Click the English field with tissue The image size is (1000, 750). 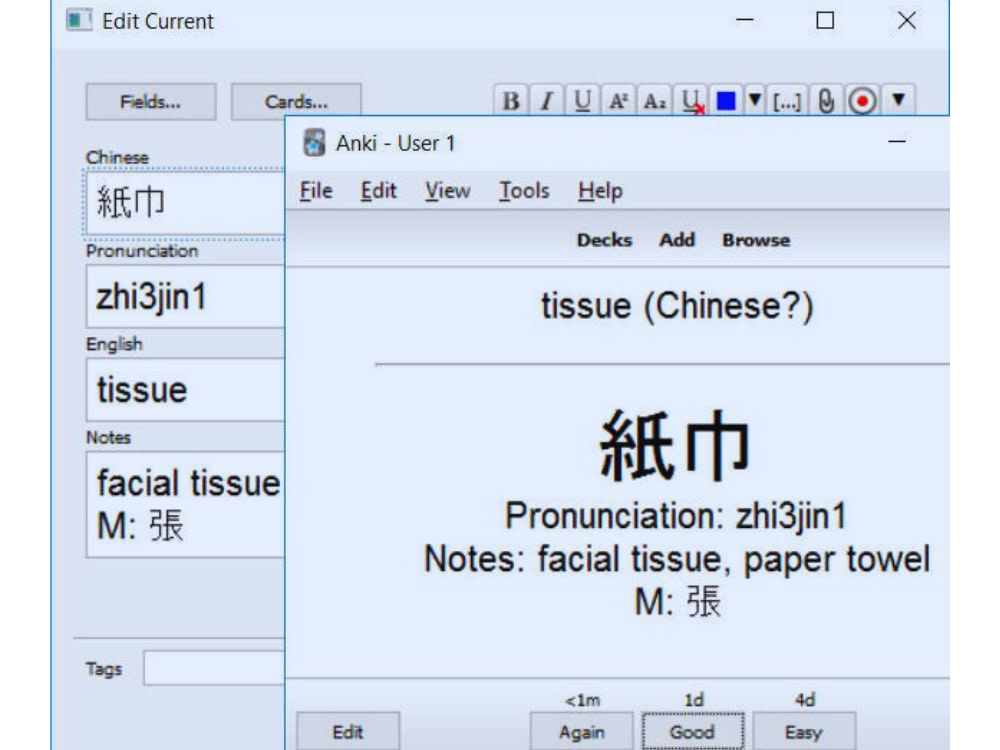pos(185,390)
